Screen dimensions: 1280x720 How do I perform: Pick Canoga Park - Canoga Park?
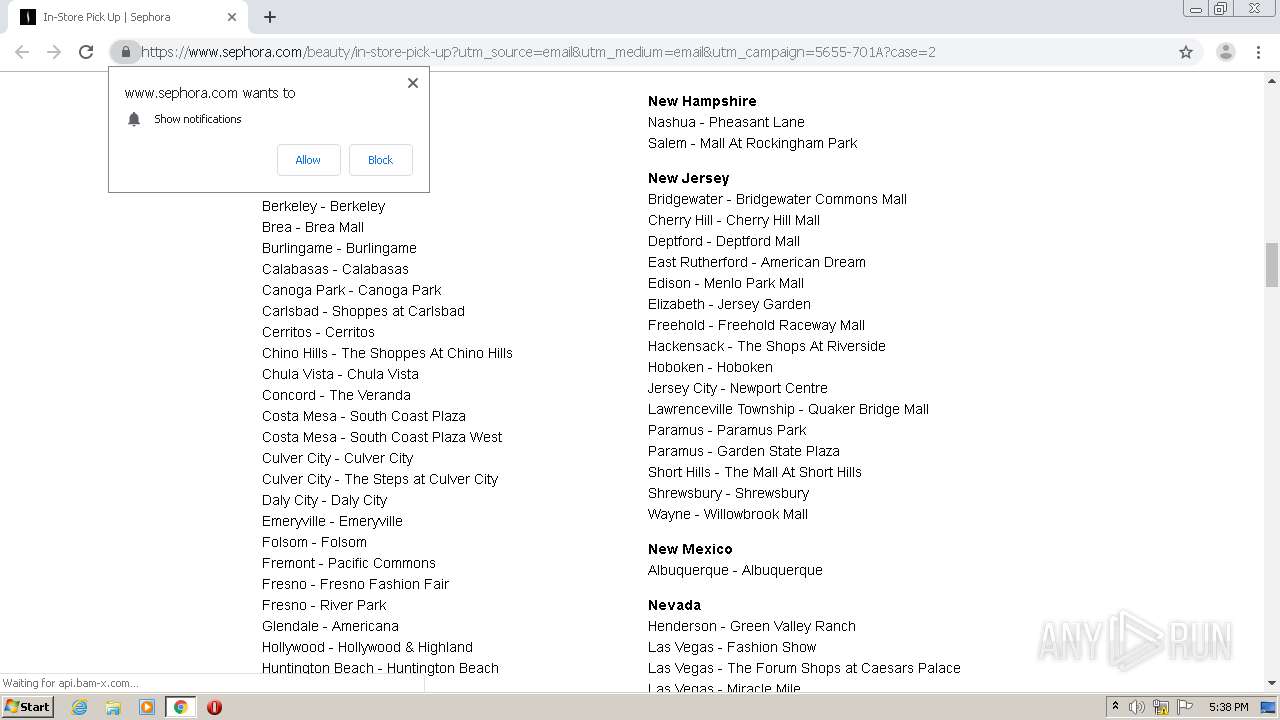[x=352, y=290]
